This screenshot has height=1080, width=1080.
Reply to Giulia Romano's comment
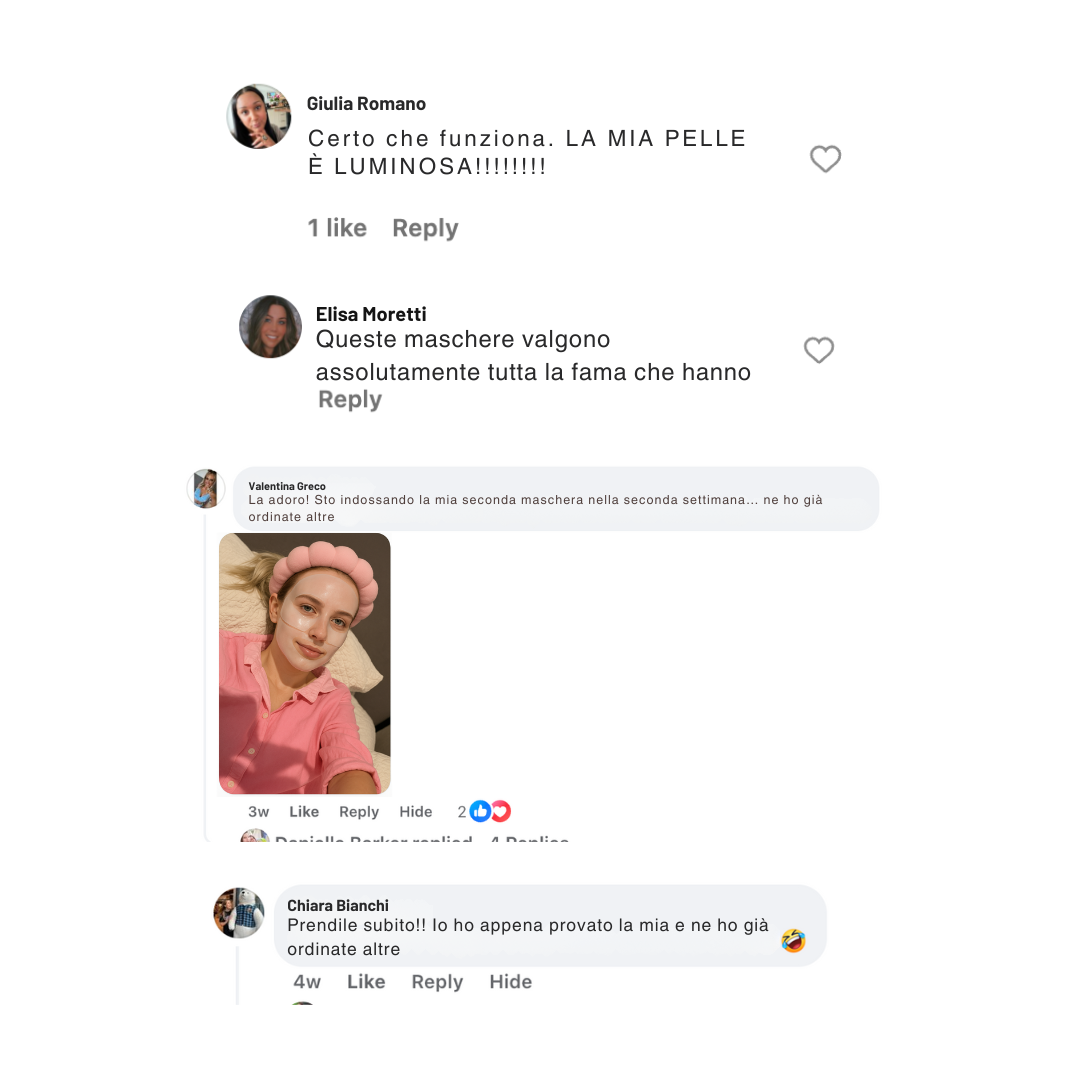click(x=425, y=228)
